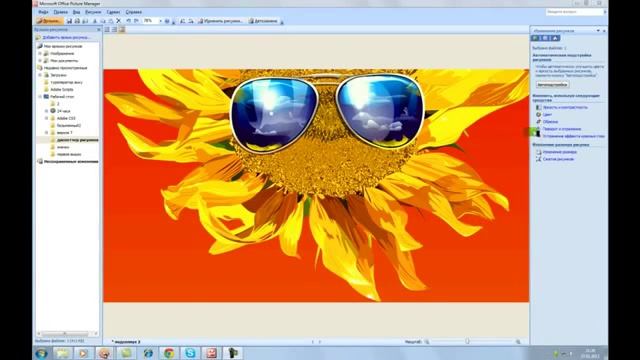Select the Безымянный2 folder

click(x=69, y=125)
